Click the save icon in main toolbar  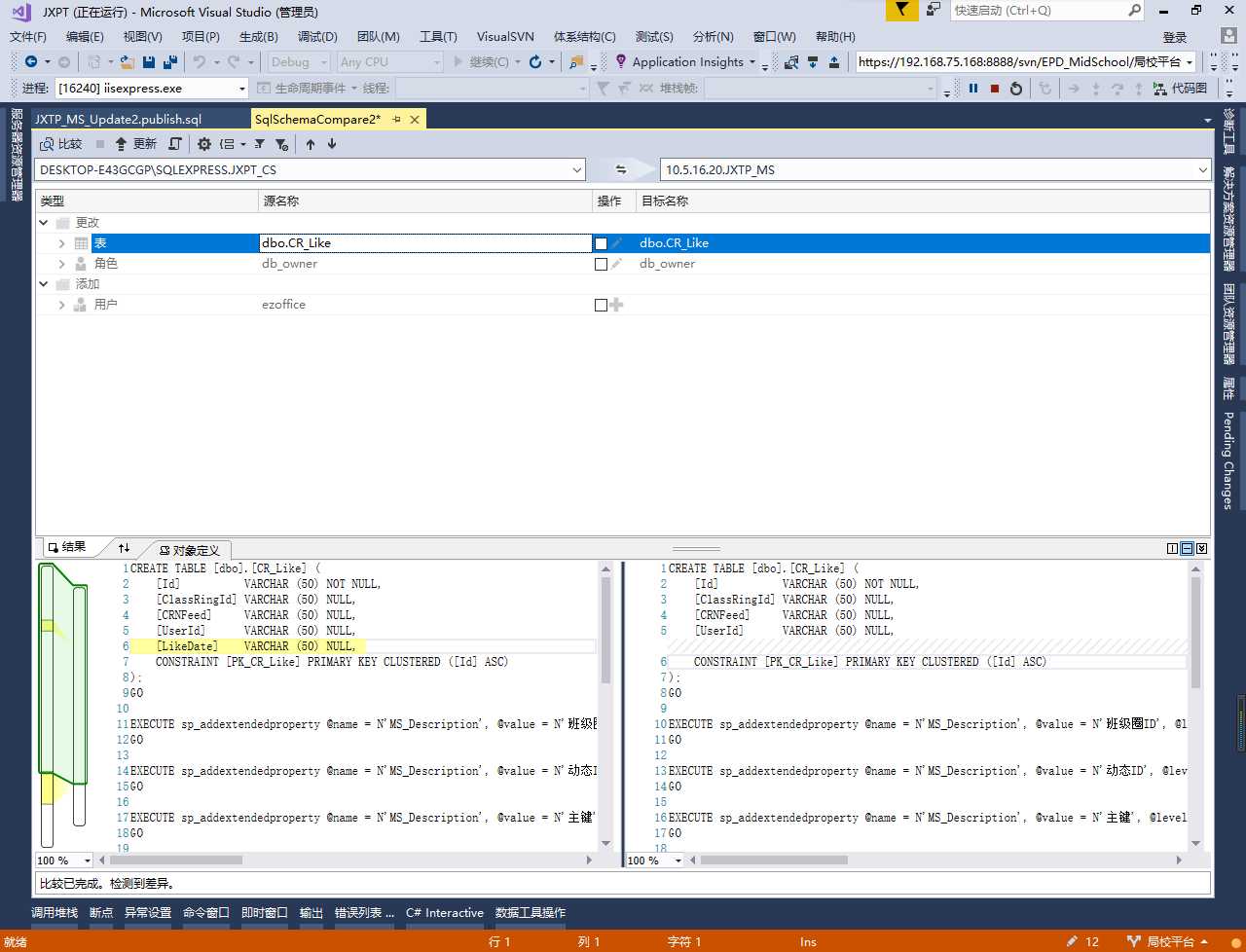coord(149,61)
